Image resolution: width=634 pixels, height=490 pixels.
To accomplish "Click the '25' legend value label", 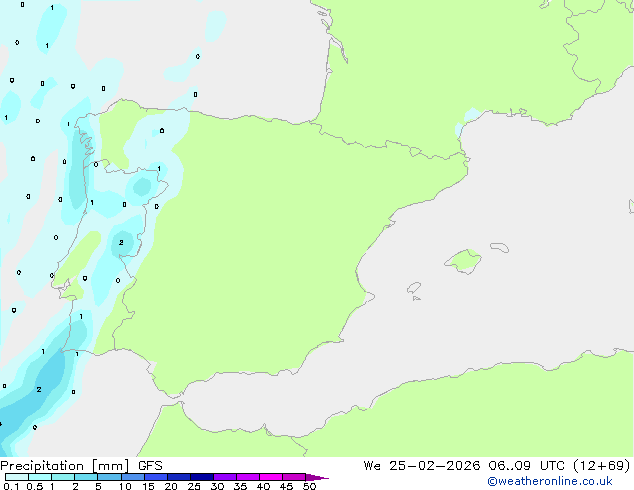I will point(194,486).
